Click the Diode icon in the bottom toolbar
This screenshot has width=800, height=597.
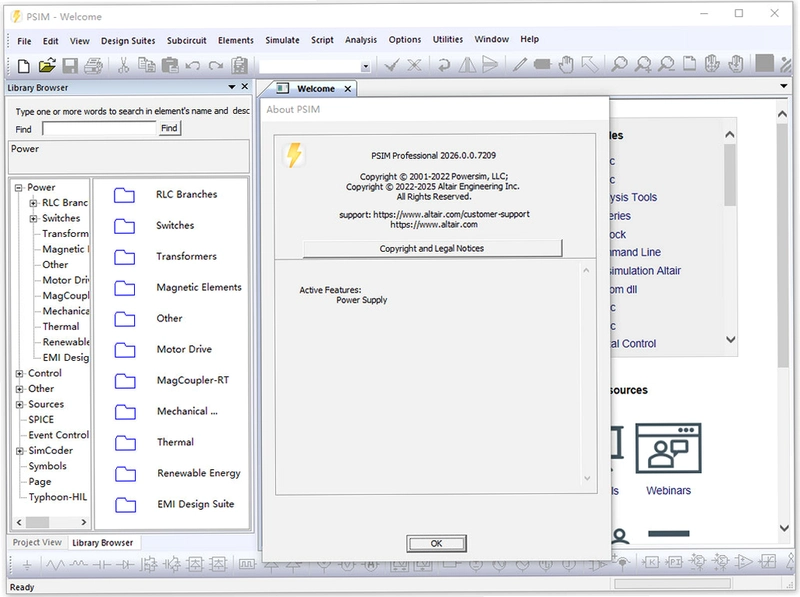pos(125,565)
